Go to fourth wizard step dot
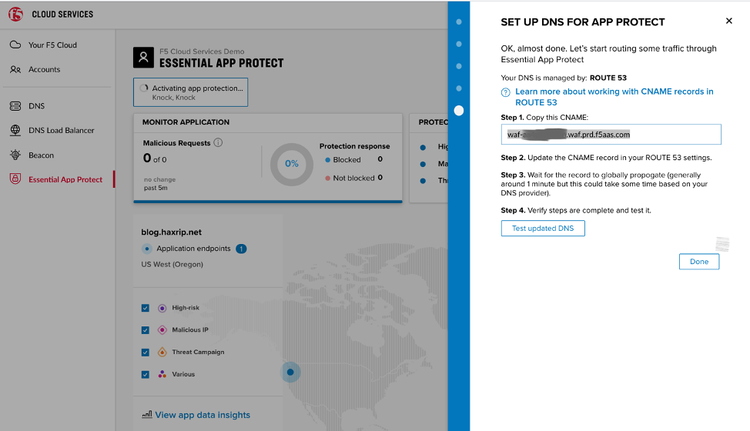The height and width of the screenshot is (431, 750). 459,88
